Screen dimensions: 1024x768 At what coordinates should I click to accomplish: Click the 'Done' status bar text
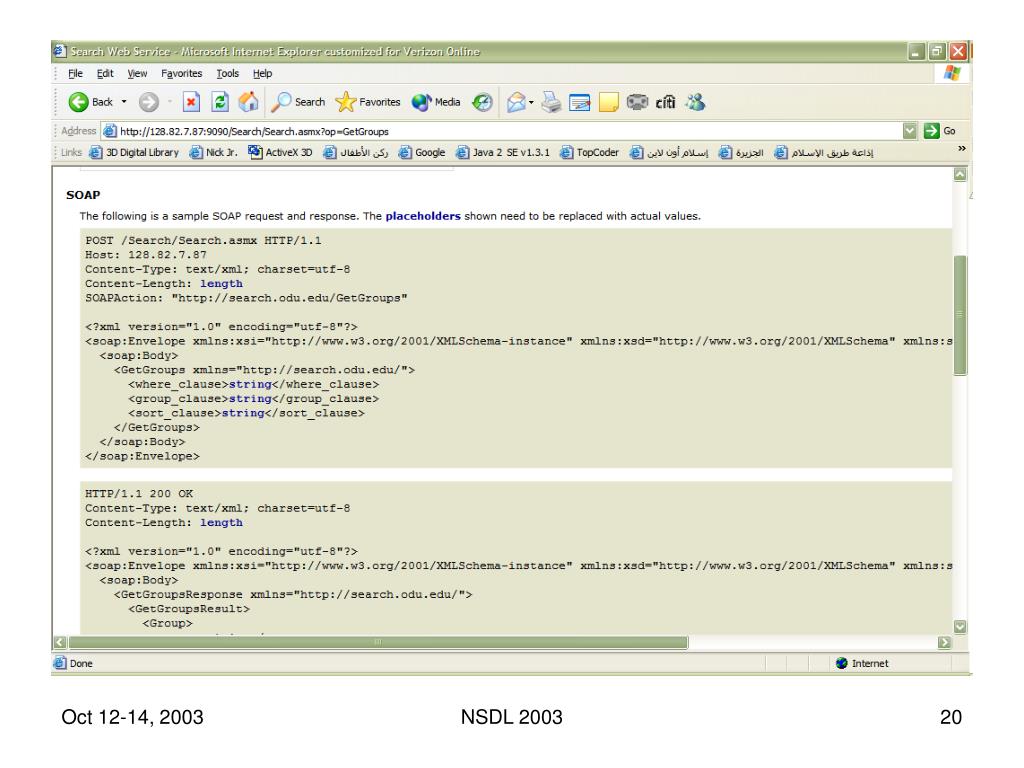click(81, 664)
